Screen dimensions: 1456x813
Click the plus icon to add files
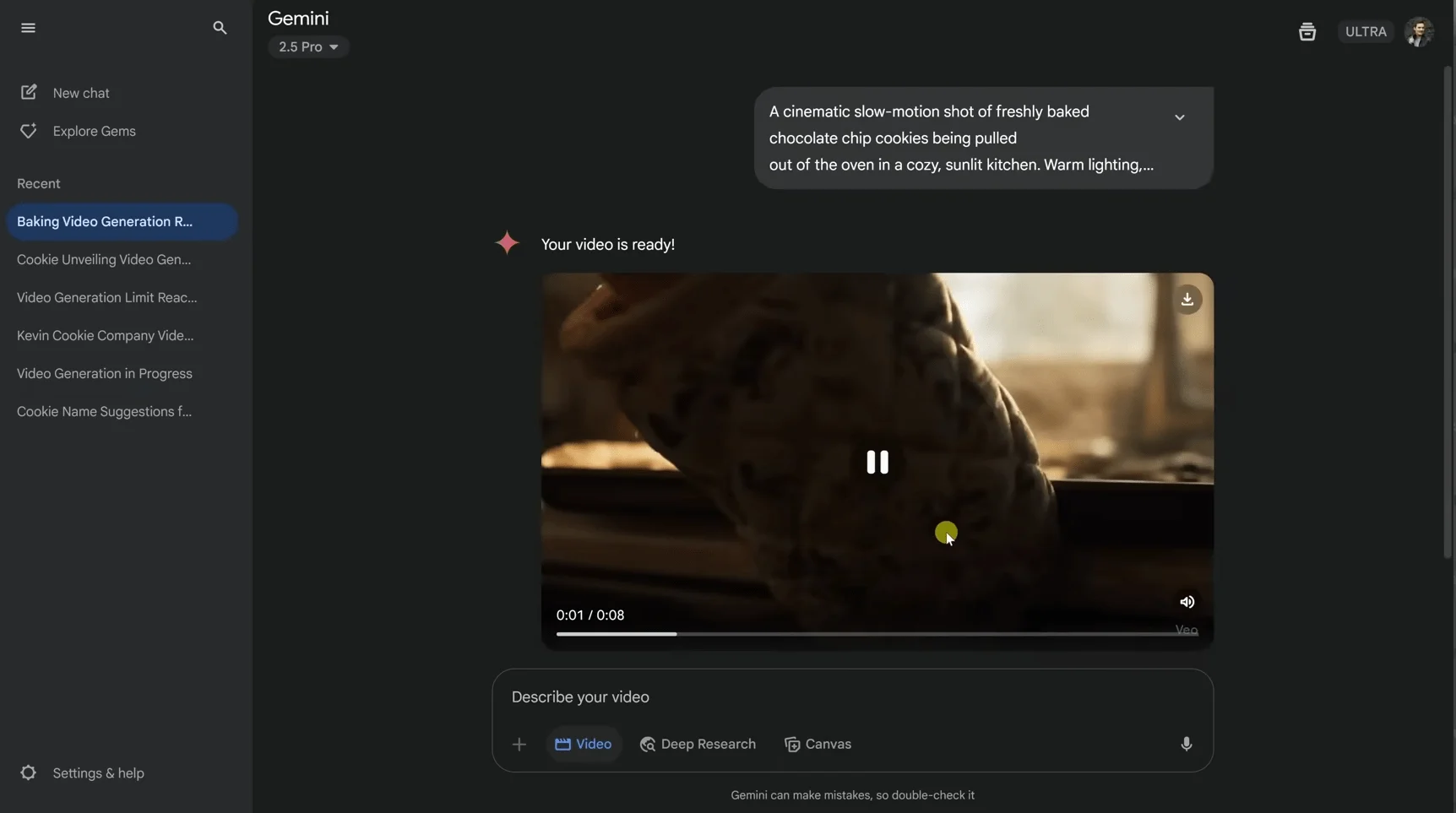519,744
